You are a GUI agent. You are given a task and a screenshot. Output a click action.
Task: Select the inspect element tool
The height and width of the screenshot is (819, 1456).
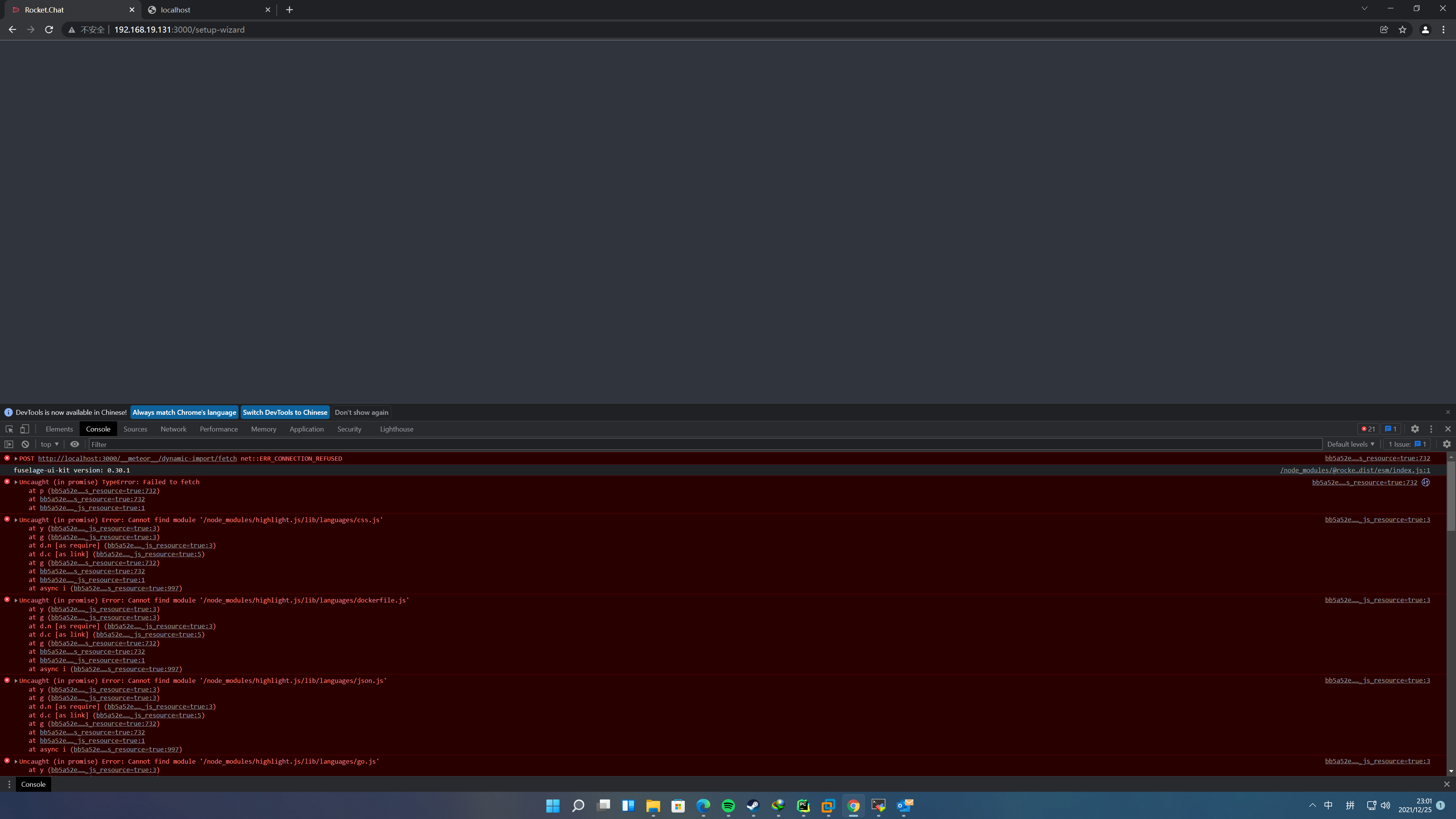9,429
